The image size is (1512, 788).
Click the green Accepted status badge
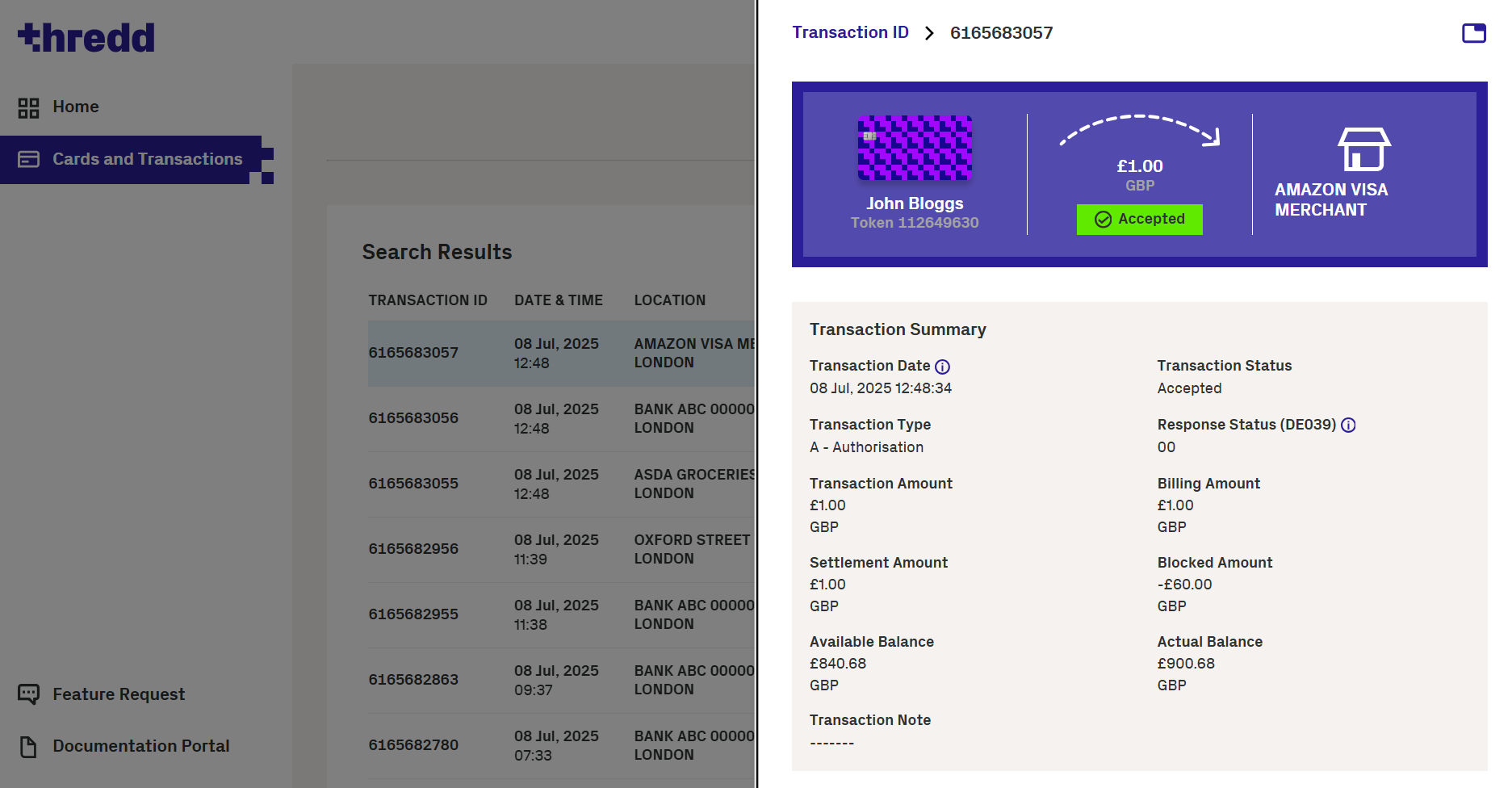[x=1139, y=220]
